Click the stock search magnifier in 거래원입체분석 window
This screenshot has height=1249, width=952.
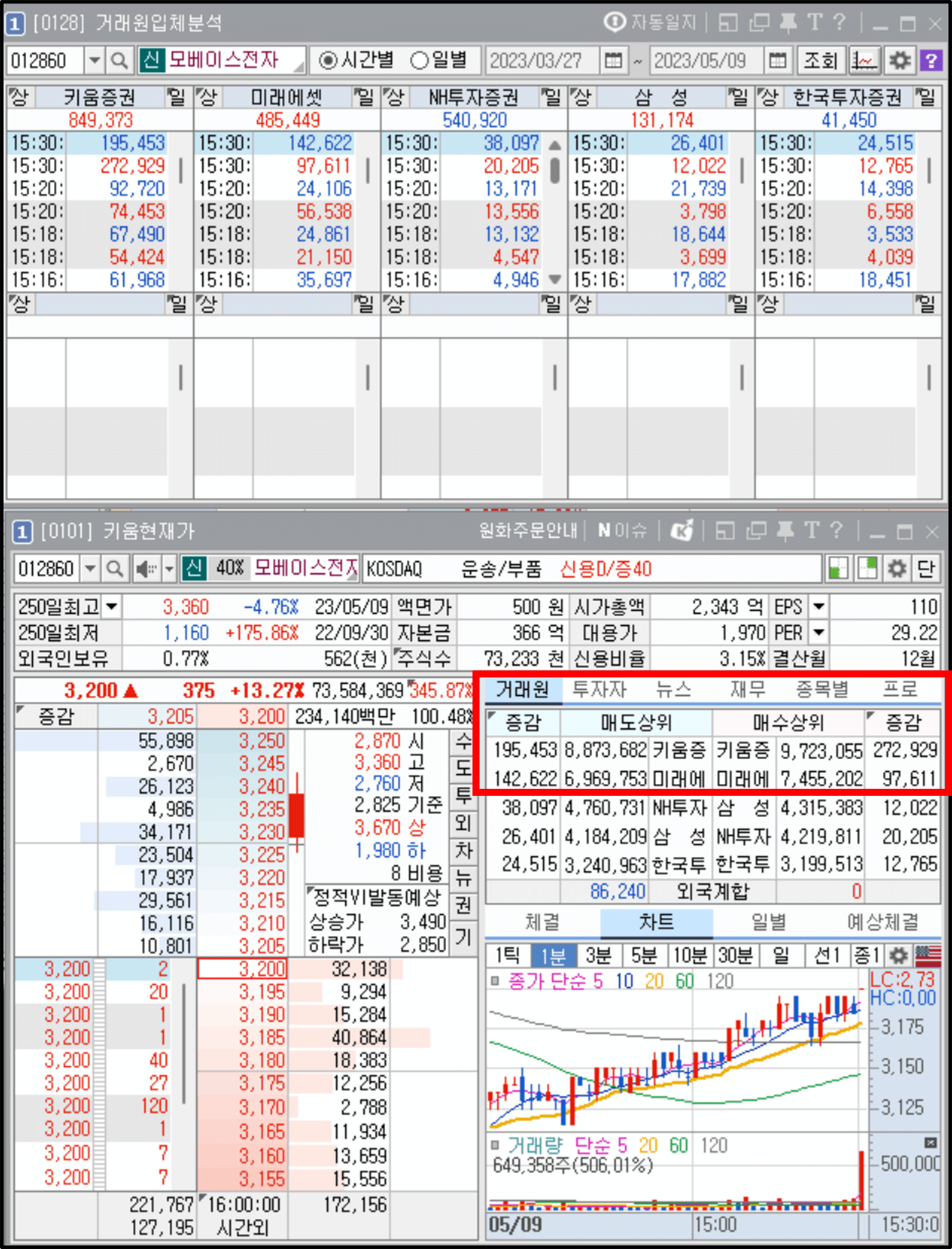click(x=118, y=60)
